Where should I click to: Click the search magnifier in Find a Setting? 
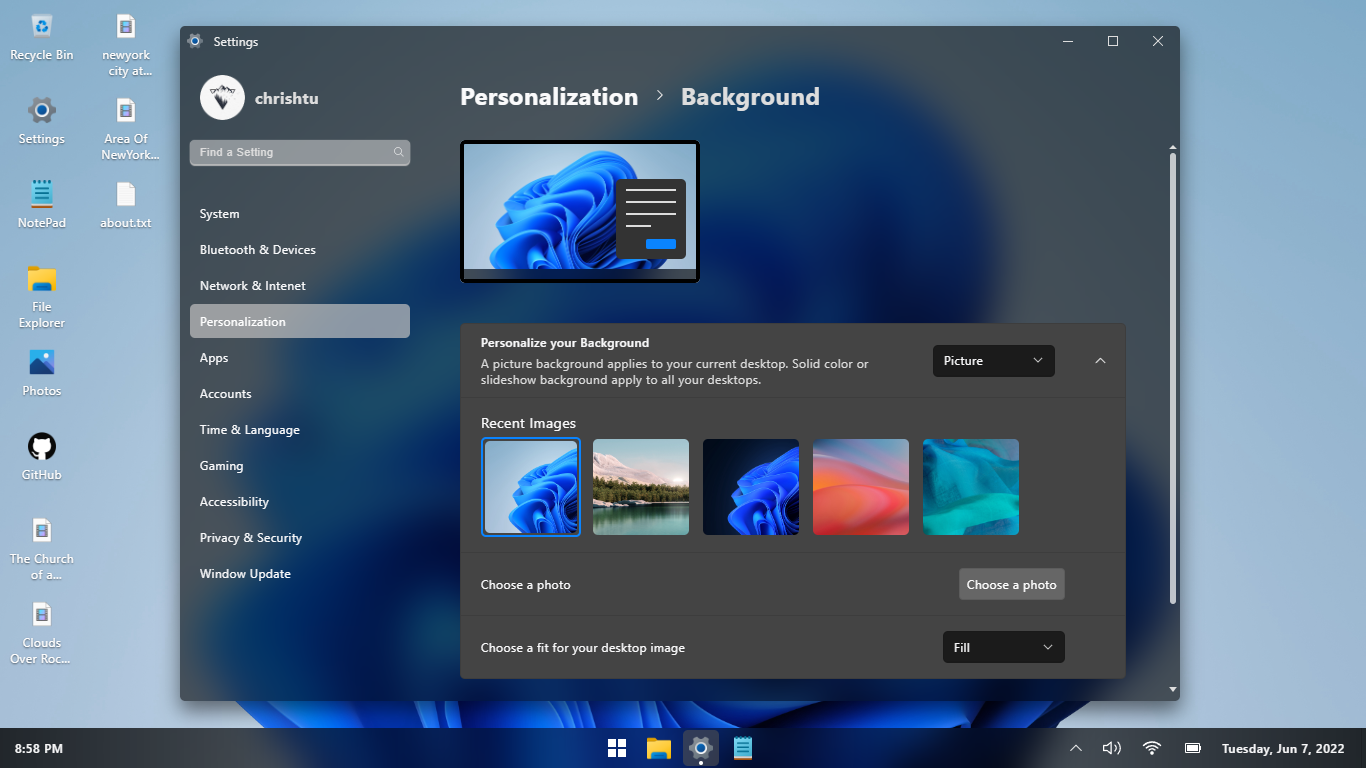[398, 153]
